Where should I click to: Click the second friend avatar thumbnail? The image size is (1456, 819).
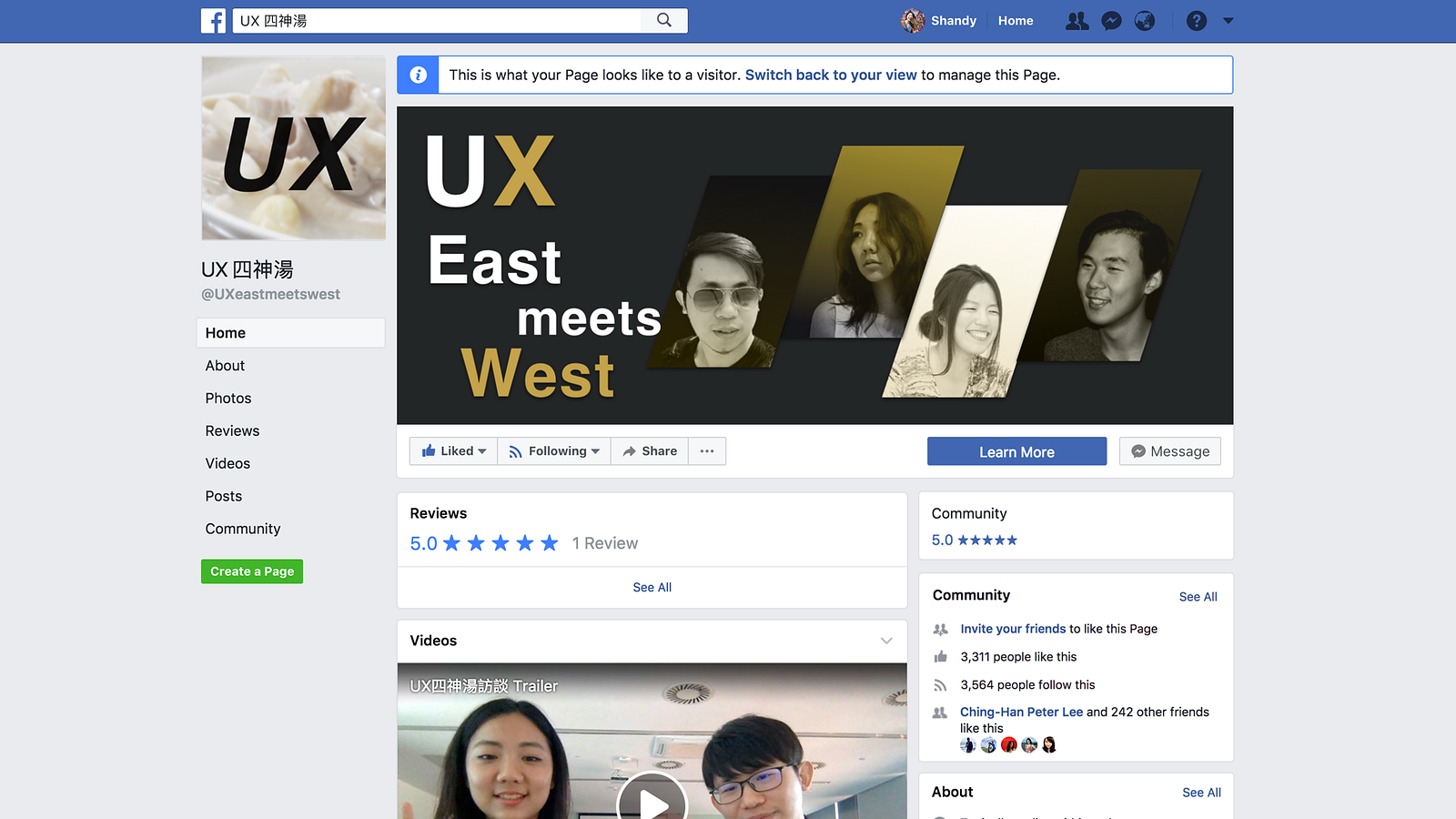point(988,745)
